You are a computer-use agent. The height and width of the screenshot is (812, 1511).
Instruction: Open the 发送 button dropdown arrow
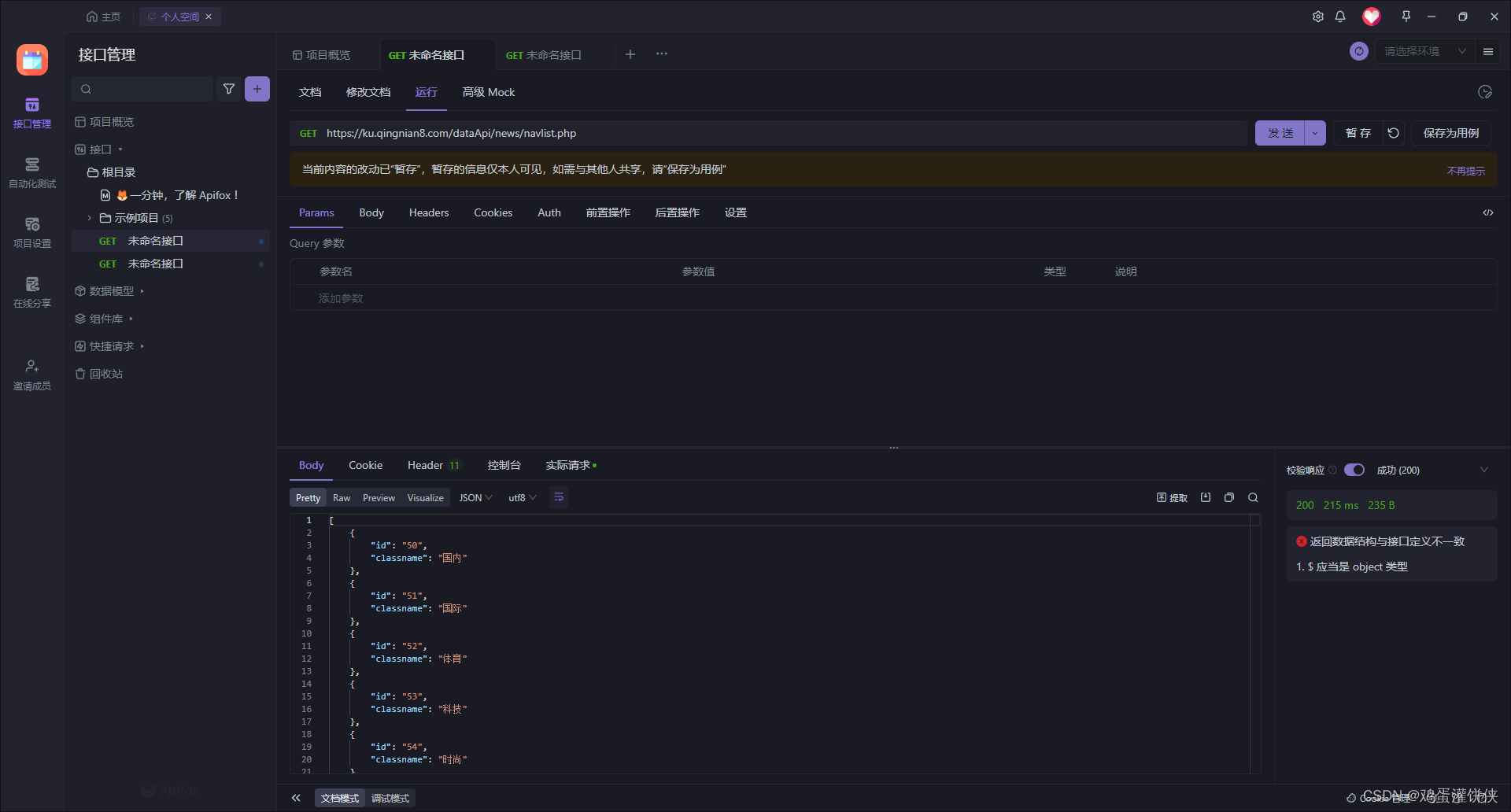[x=1315, y=133]
